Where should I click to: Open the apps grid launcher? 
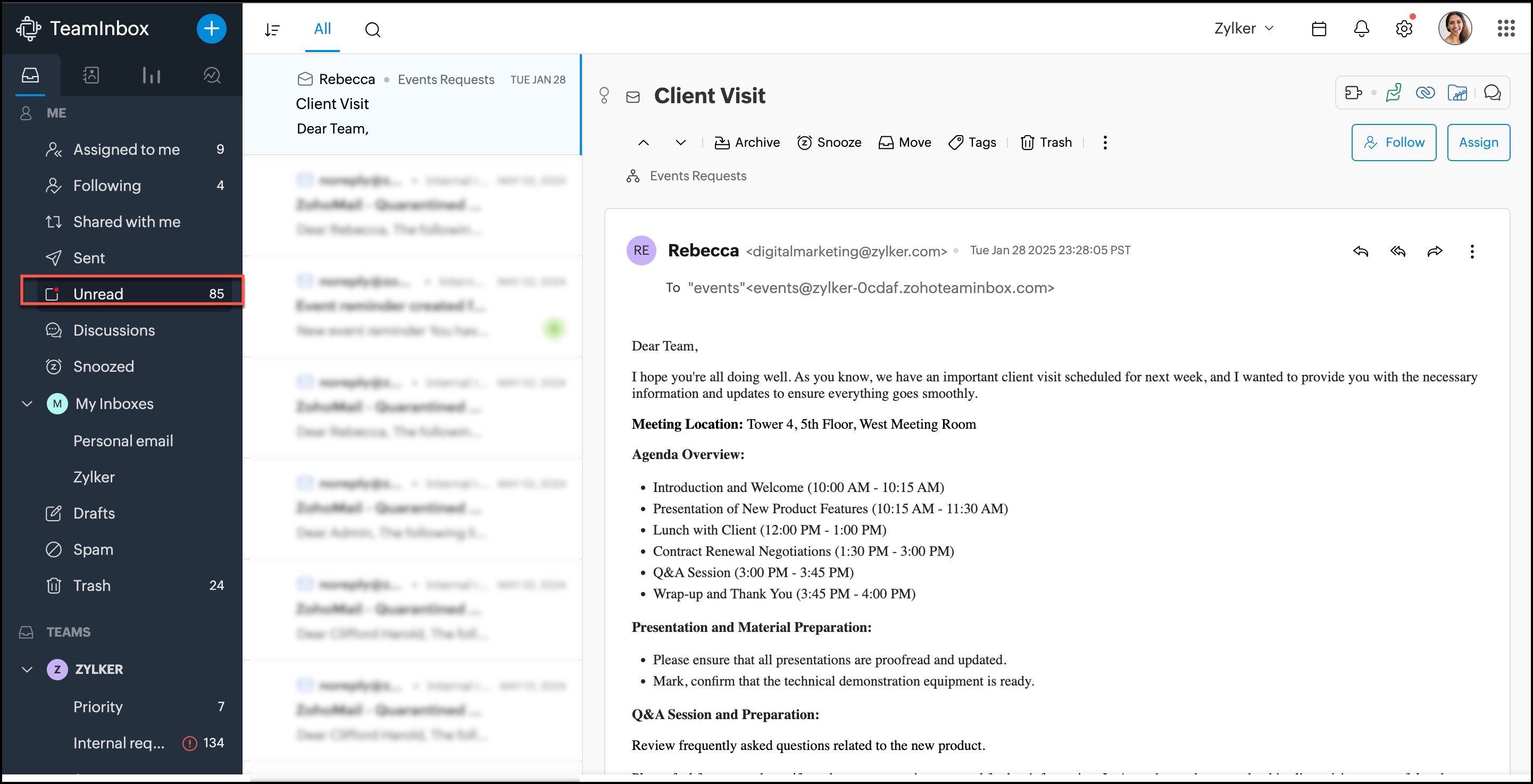pos(1506,29)
